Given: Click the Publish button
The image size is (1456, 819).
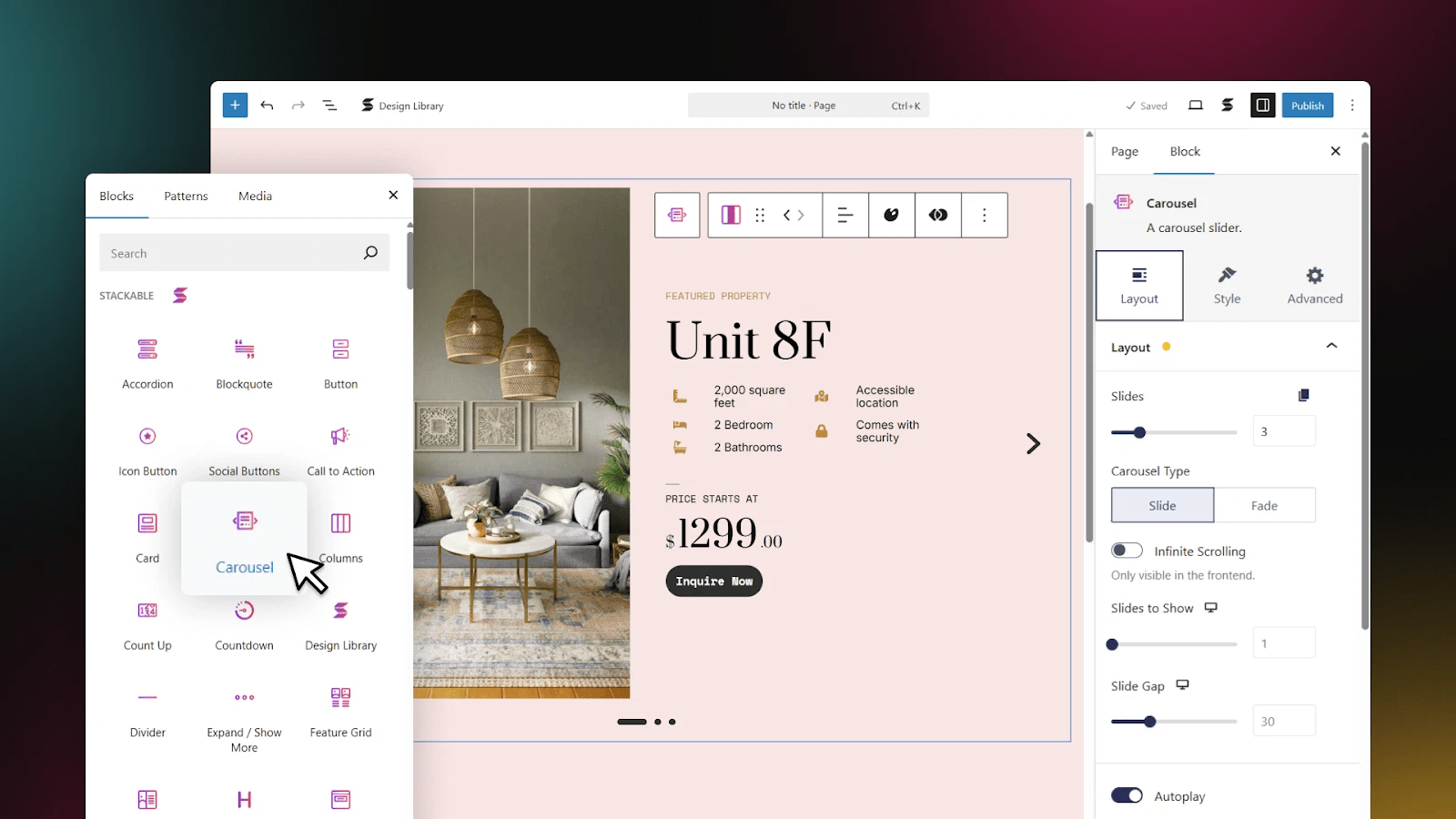Looking at the screenshot, I should click(1307, 105).
